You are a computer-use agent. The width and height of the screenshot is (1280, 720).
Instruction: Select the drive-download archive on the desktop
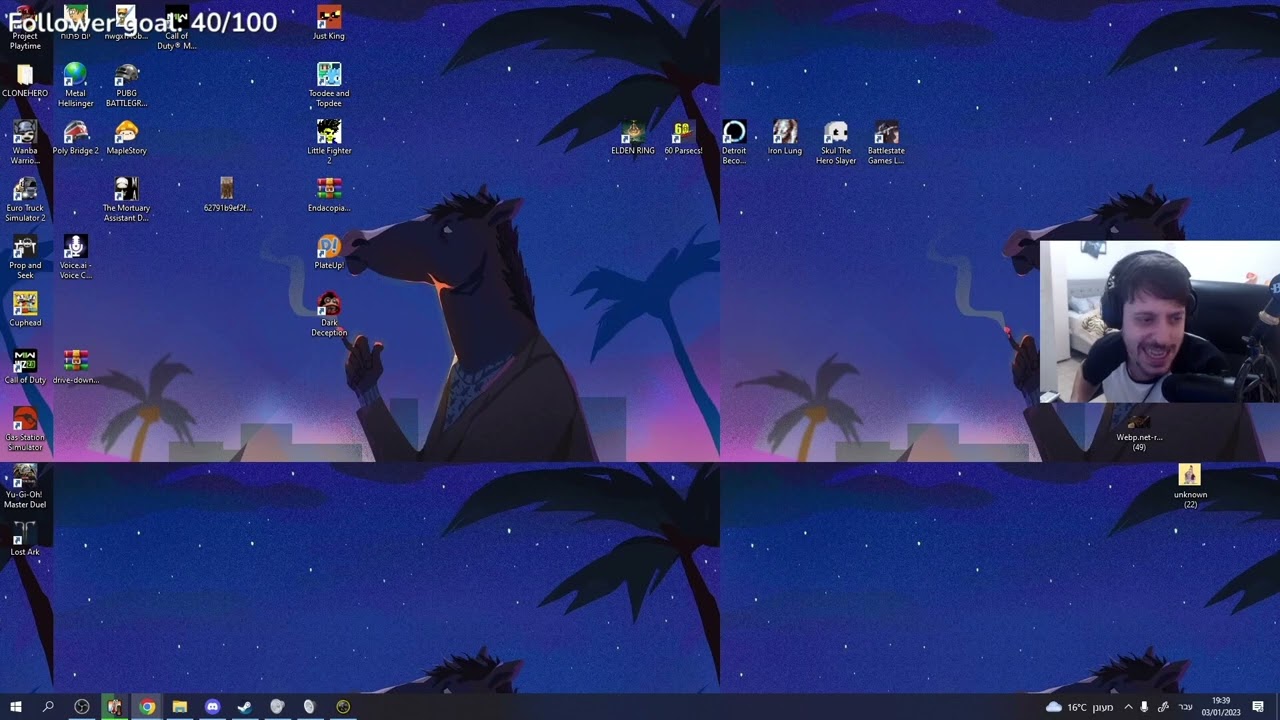pyautogui.click(x=75, y=367)
